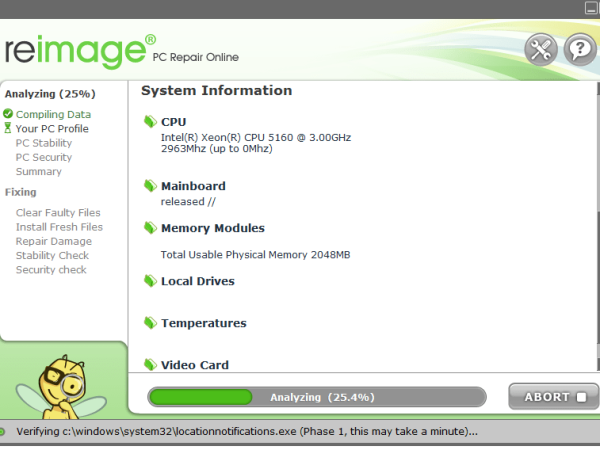600x450 pixels.
Task: Click the Analyzing 25.4% progress bar
Action: tap(317, 397)
